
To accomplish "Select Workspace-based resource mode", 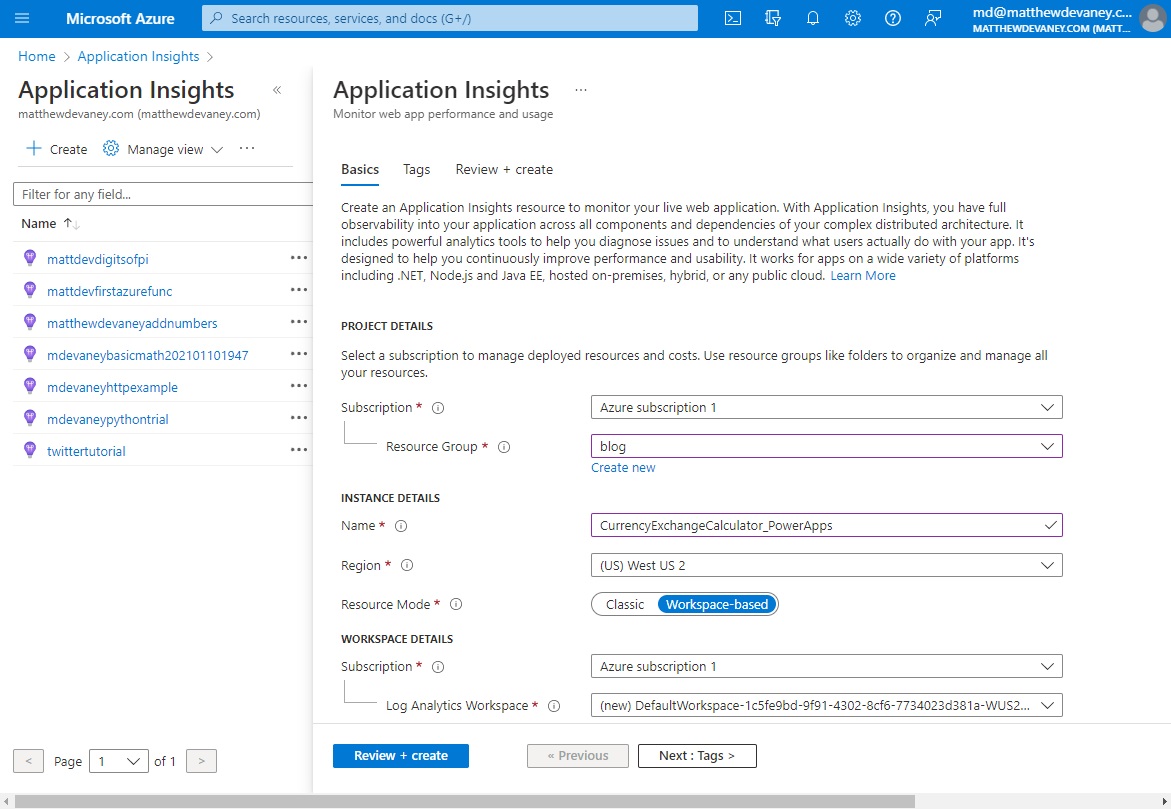I will [717, 604].
